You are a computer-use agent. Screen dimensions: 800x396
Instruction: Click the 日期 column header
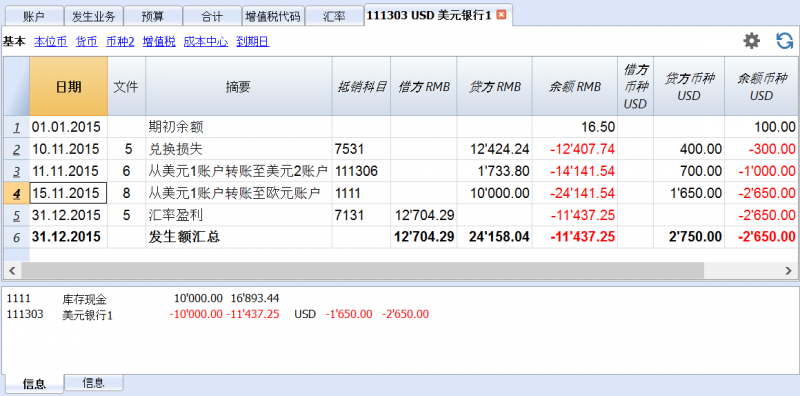68,86
